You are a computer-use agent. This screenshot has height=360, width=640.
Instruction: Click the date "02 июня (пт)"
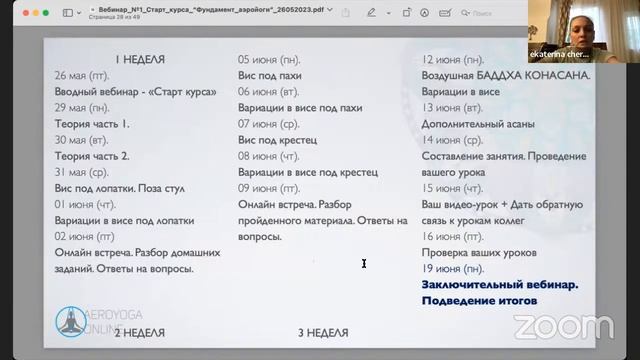(84, 237)
